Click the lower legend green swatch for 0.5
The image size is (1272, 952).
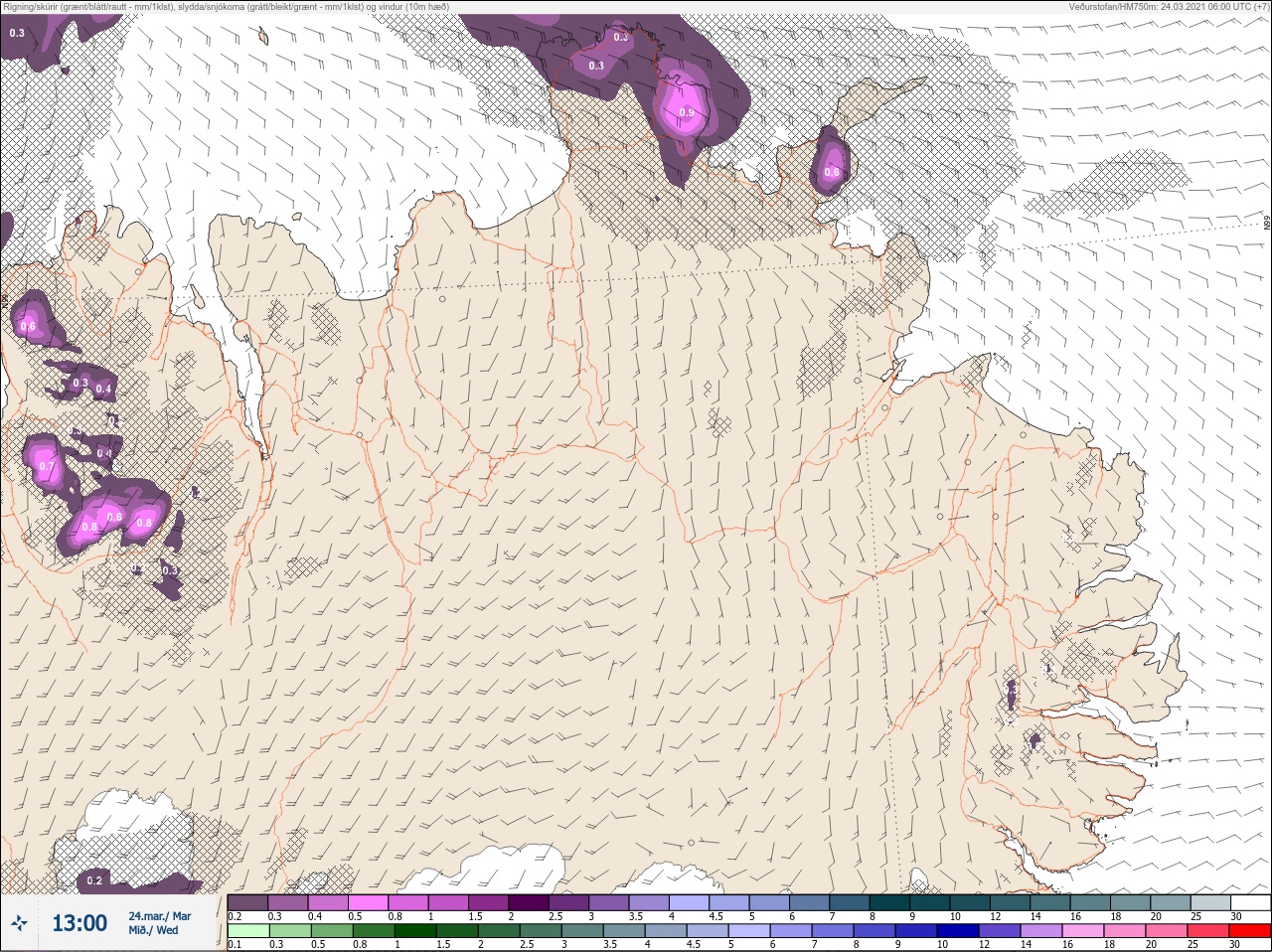[331, 931]
